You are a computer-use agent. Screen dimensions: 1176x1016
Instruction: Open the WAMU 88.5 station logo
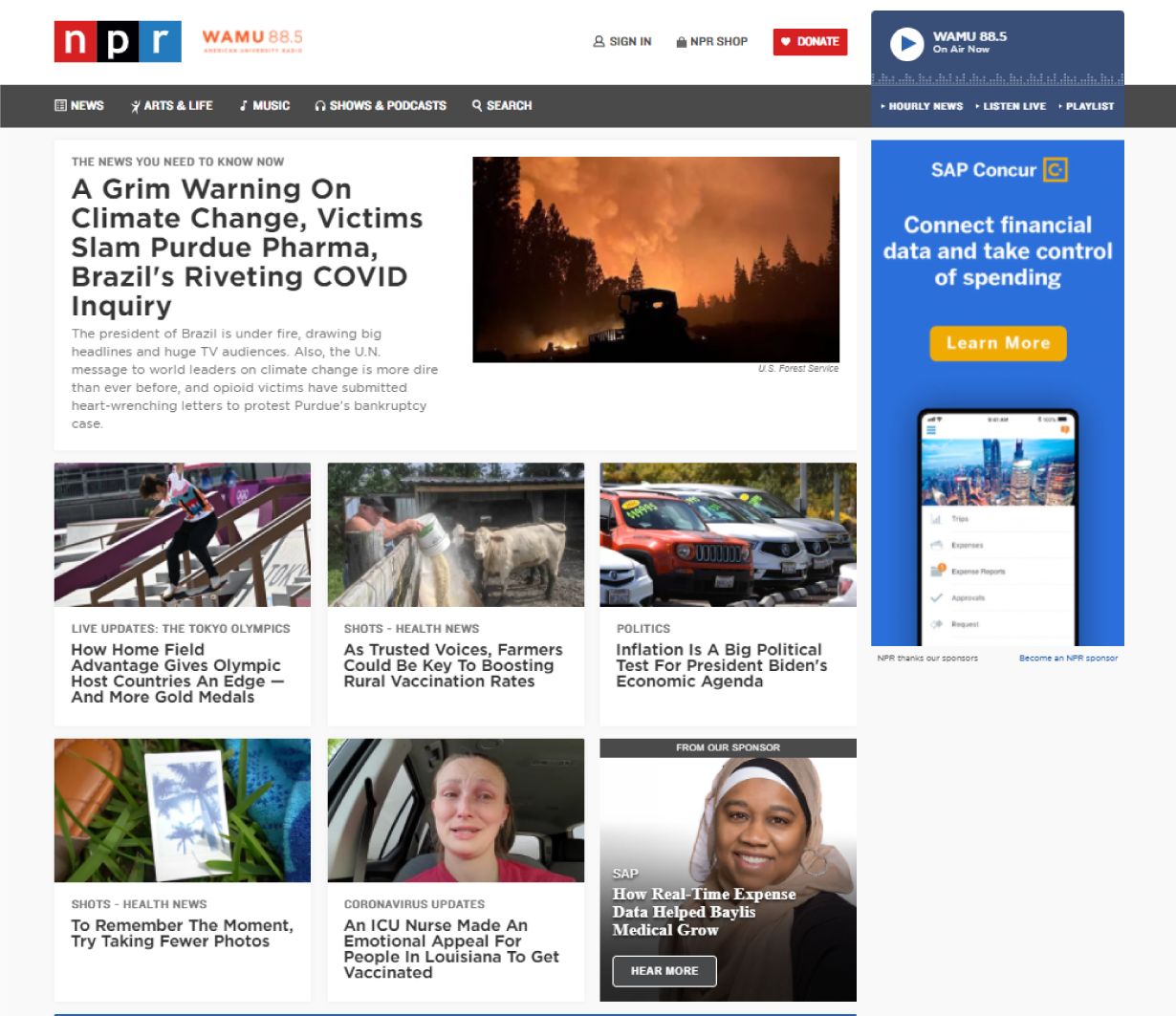[x=252, y=41]
